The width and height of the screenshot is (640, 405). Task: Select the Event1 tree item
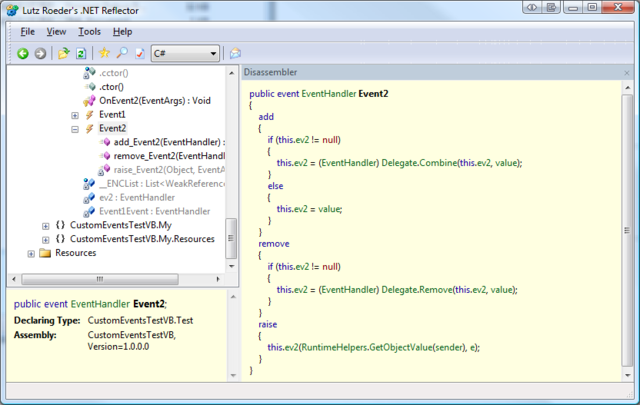(112, 115)
